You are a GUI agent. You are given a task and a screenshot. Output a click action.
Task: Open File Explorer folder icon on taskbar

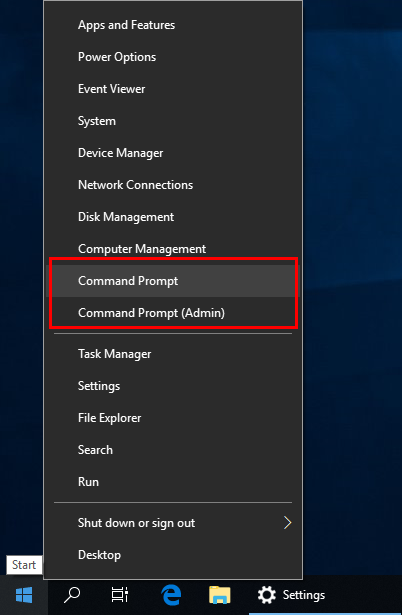click(220, 595)
